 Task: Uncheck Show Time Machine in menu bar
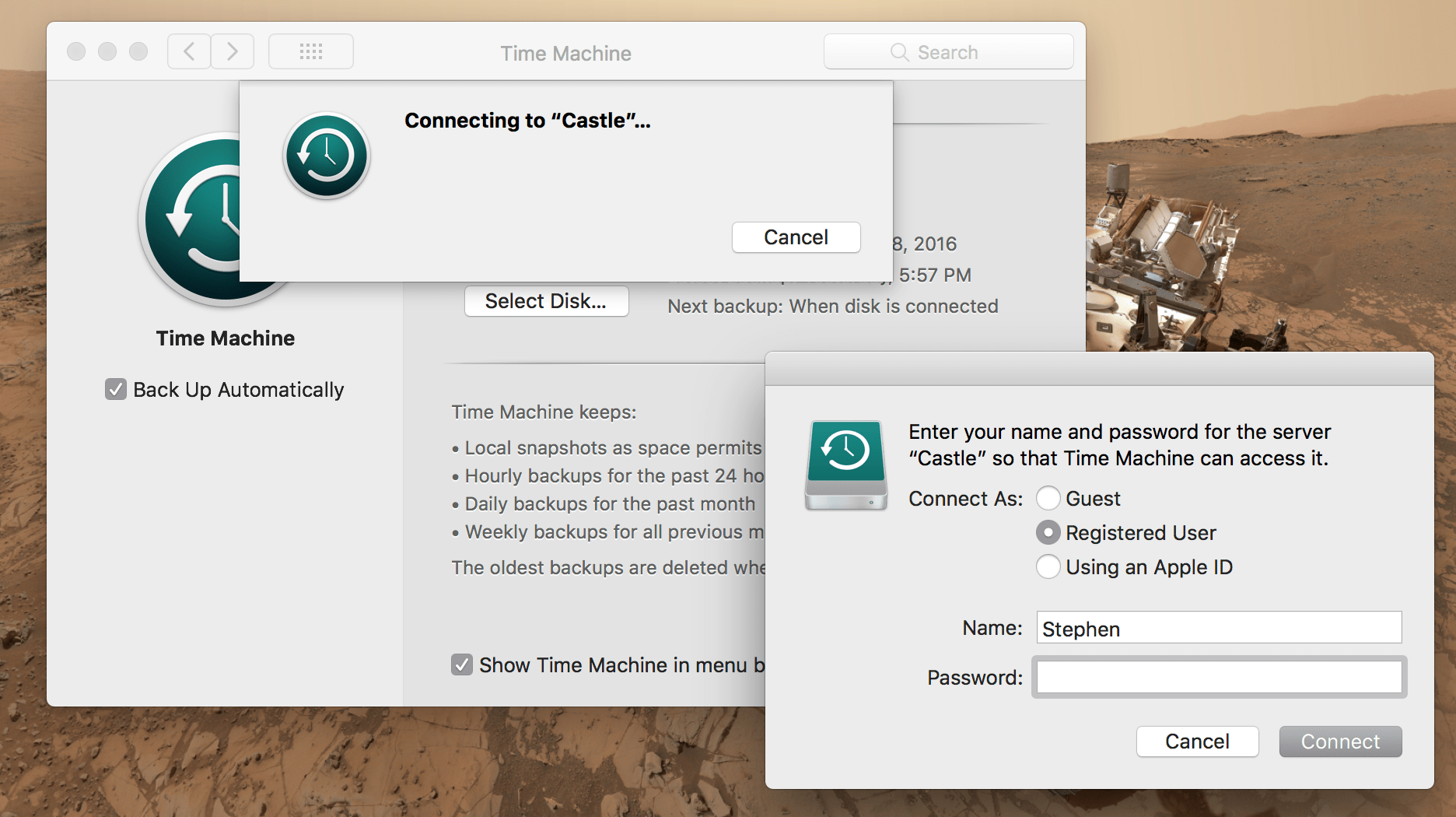click(461, 664)
